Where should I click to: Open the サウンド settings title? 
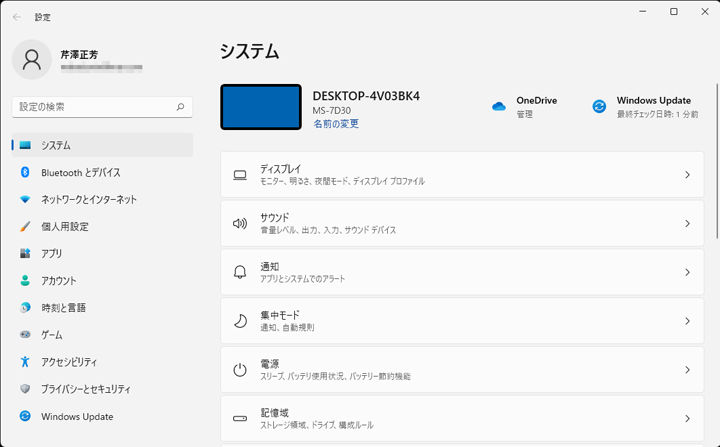275,218
